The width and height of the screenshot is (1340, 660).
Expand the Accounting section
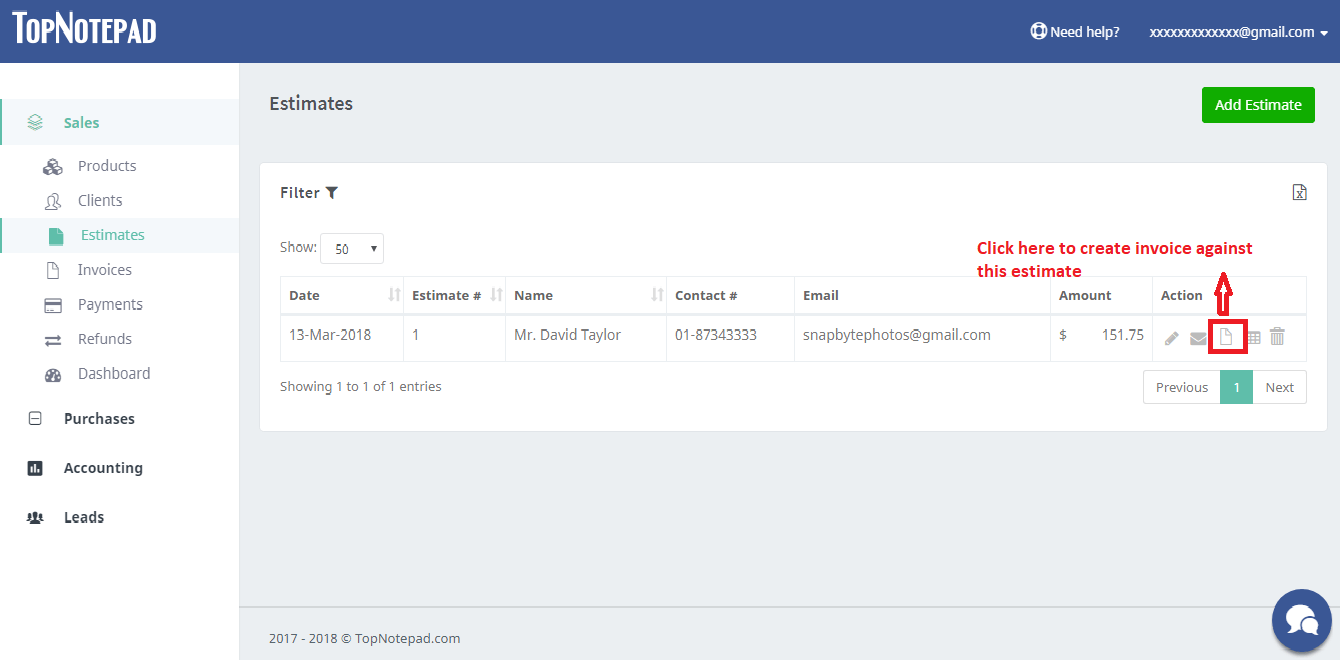click(x=103, y=468)
